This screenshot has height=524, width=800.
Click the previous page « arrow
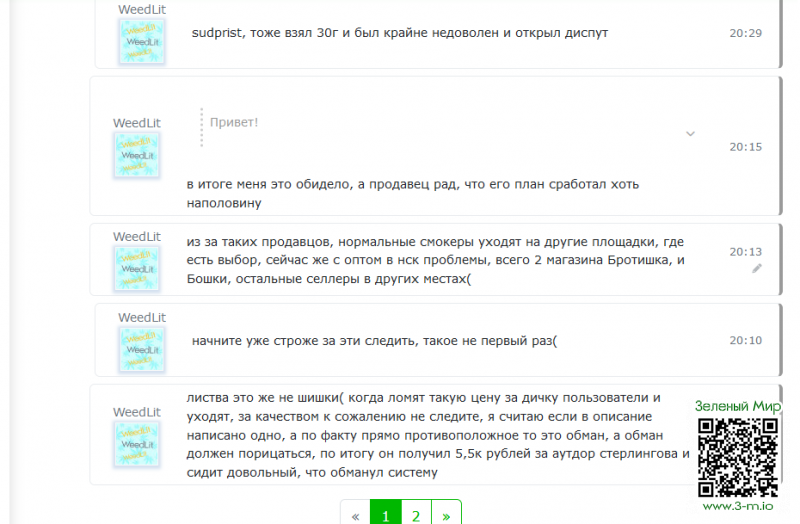[355, 515]
